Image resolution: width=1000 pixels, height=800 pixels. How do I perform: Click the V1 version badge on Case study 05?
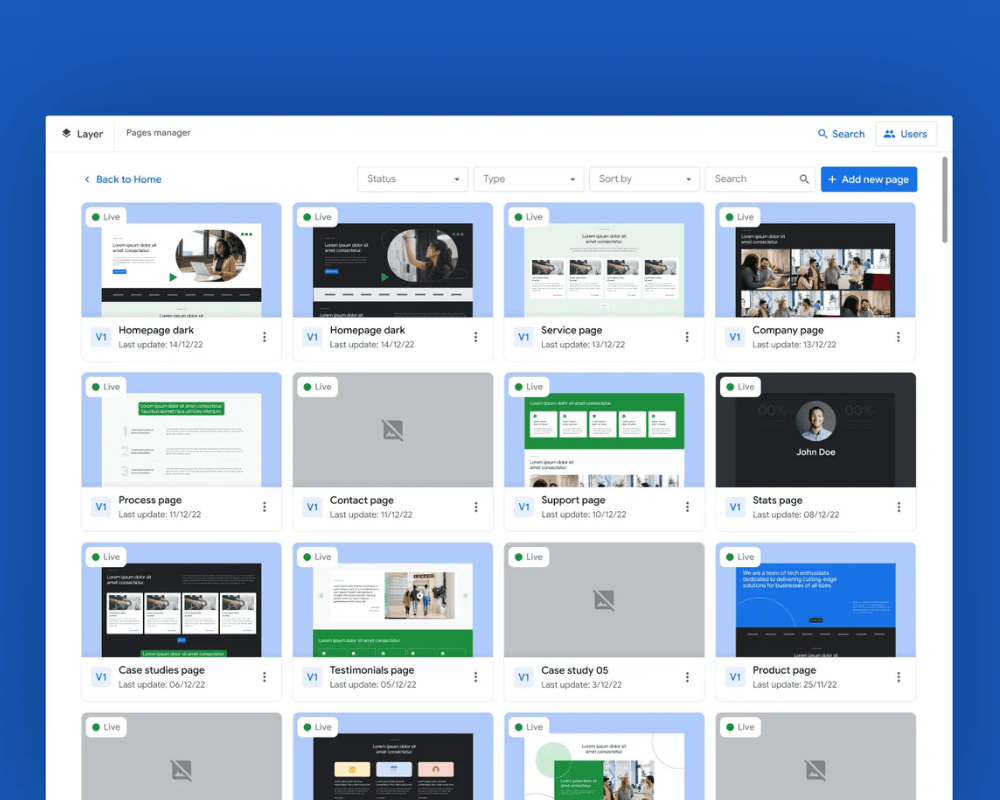pyautogui.click(x=524, y=677)
